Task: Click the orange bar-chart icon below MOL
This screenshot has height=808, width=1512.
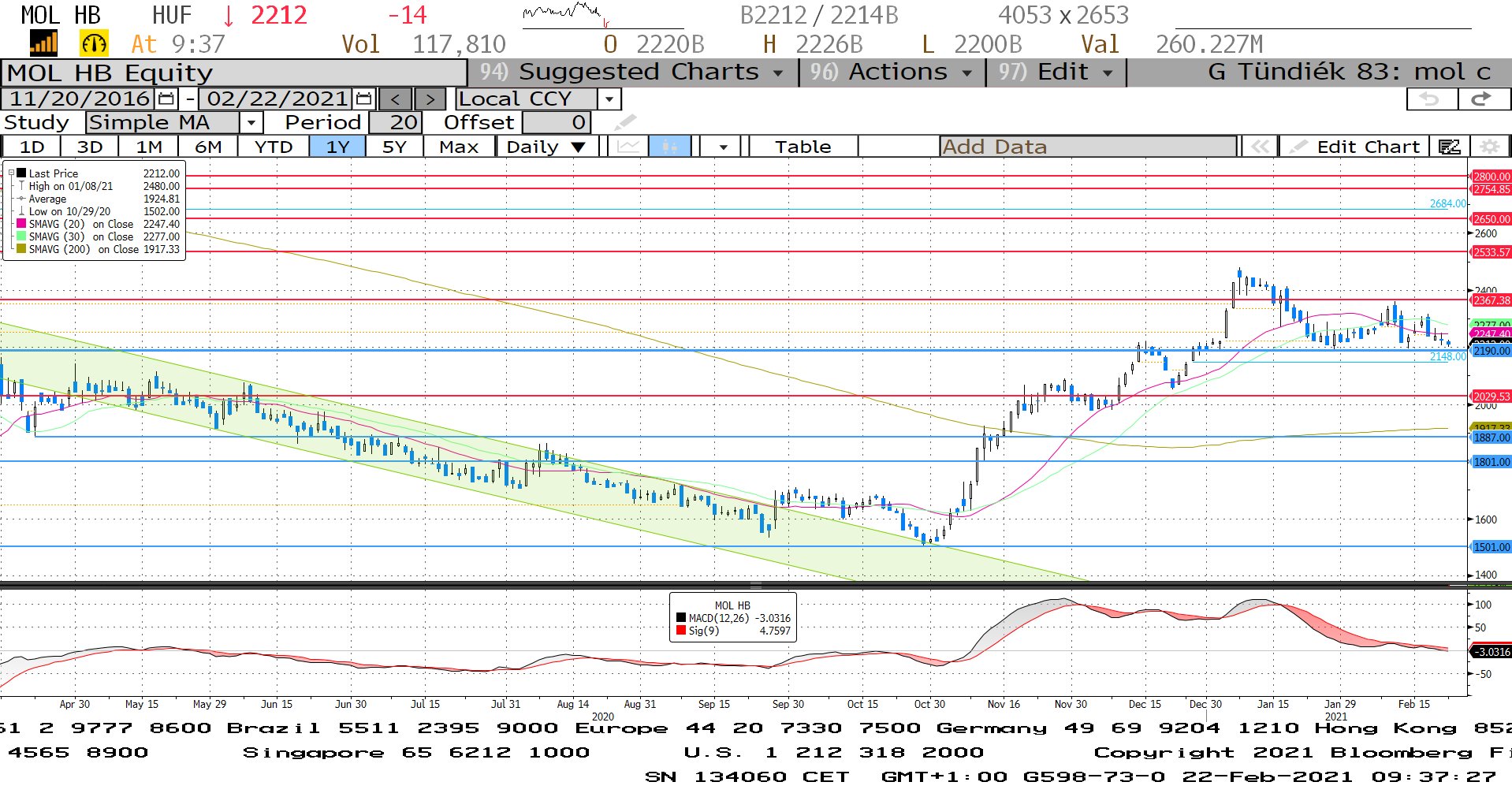Action: (x=43, y=43)
